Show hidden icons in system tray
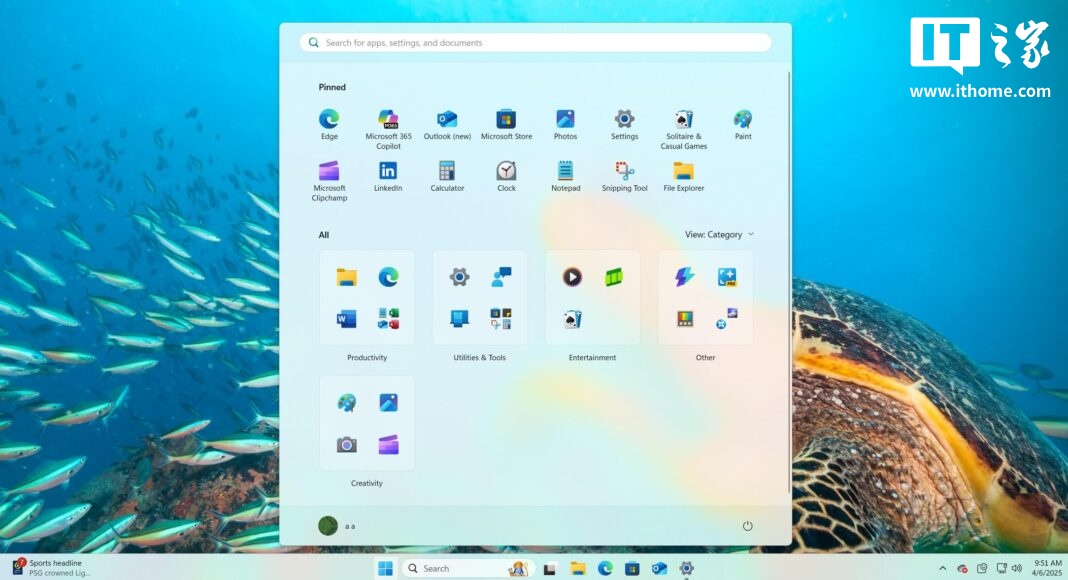 [943, 568]
